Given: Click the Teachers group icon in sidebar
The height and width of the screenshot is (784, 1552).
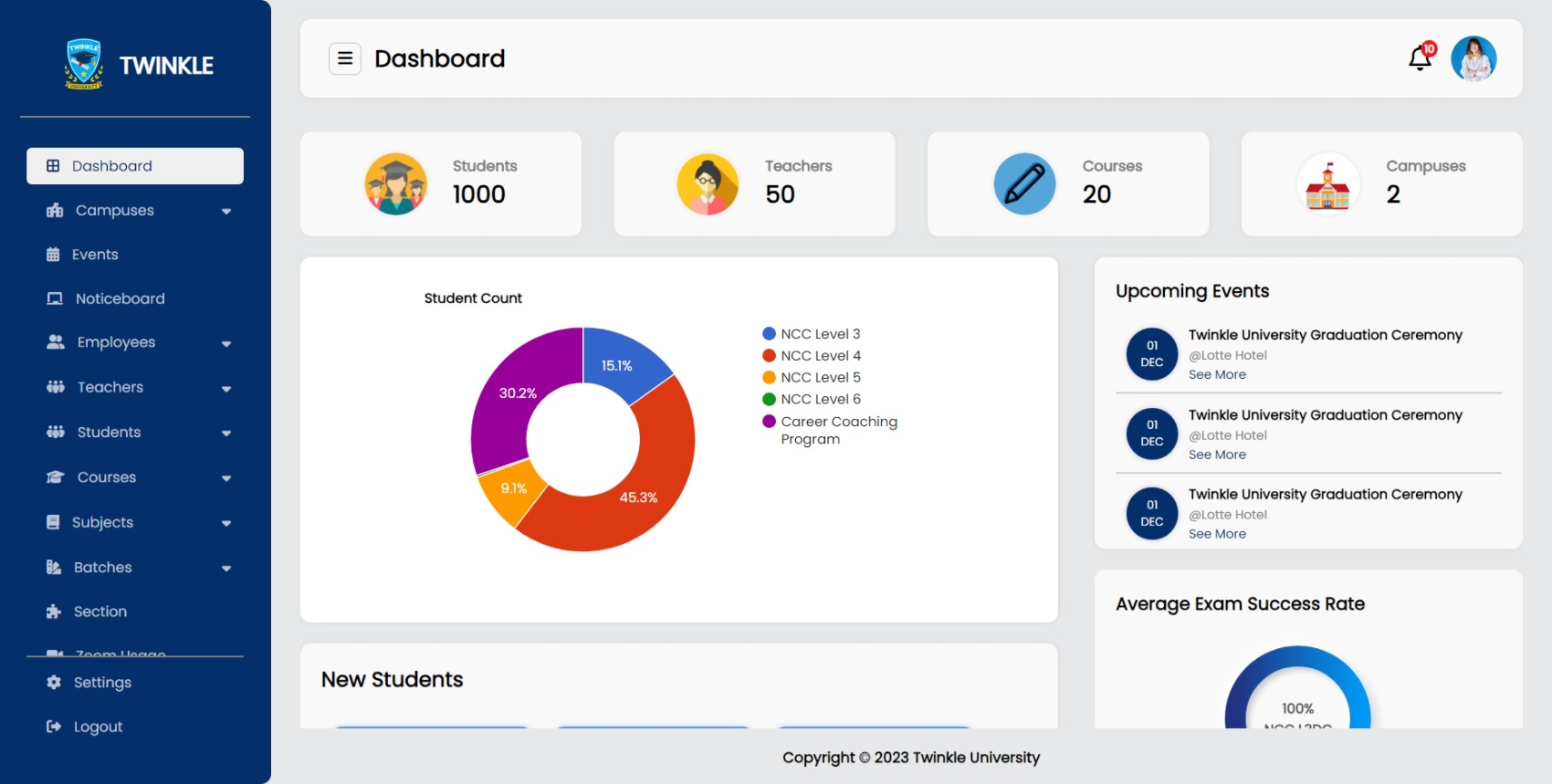Looking at the screenshot, I should (x=56, y=387).
